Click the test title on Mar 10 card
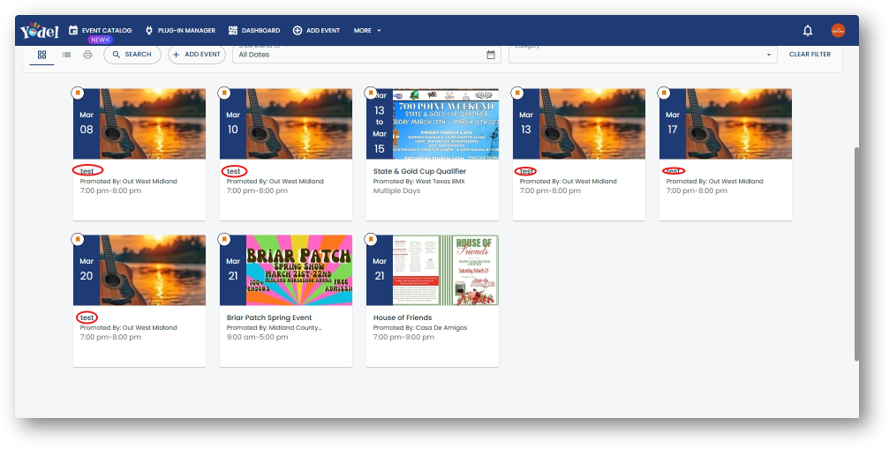890x449 pixels. pyautogui.click(x=233, y=171)
